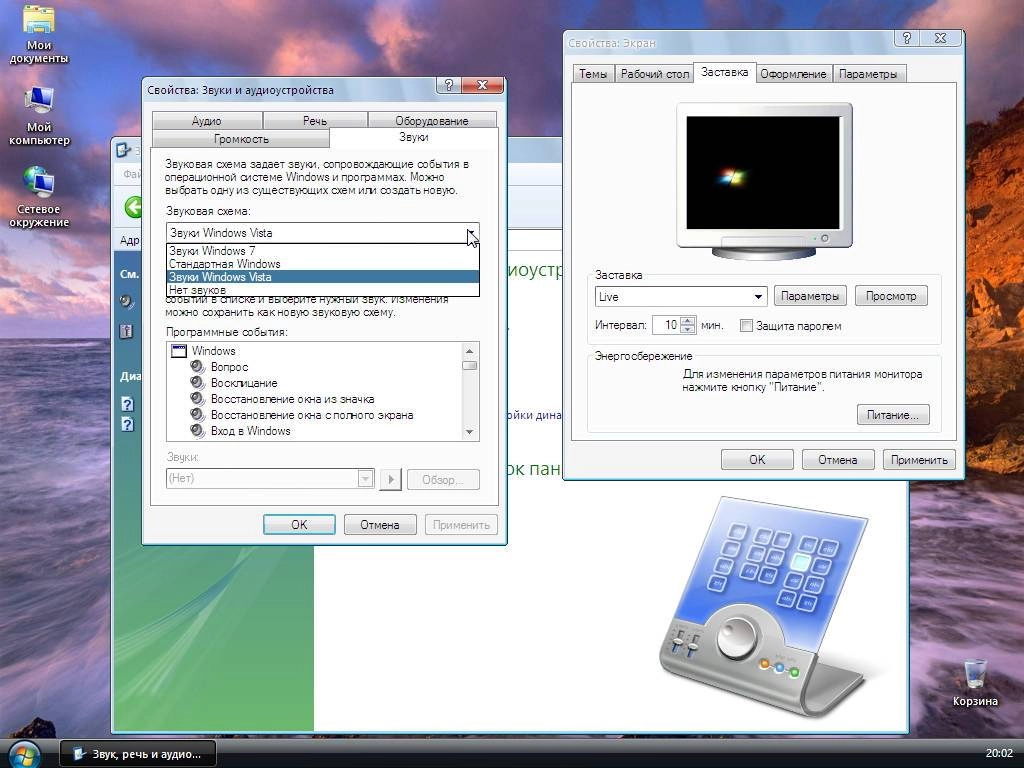This screenshot has width=1024, height=768.
Task: Open the Network Places desktop icon
Action: (x=39, y=197)
